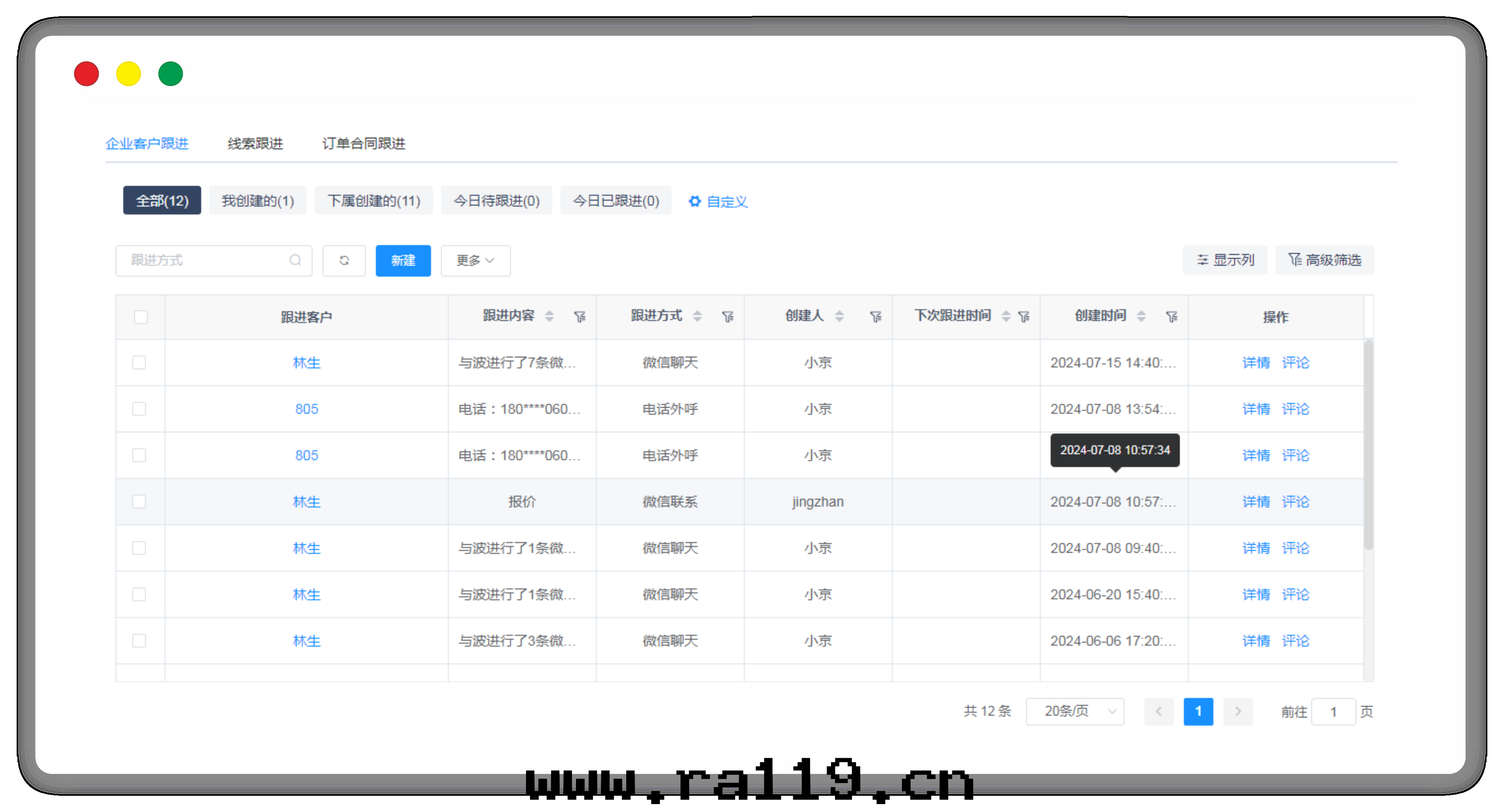The width and height of the screenshot is (1504, 812).
Task: Switch to 订单合同跟进 tab
Action: pyautogui.click(x=363, y=144)
